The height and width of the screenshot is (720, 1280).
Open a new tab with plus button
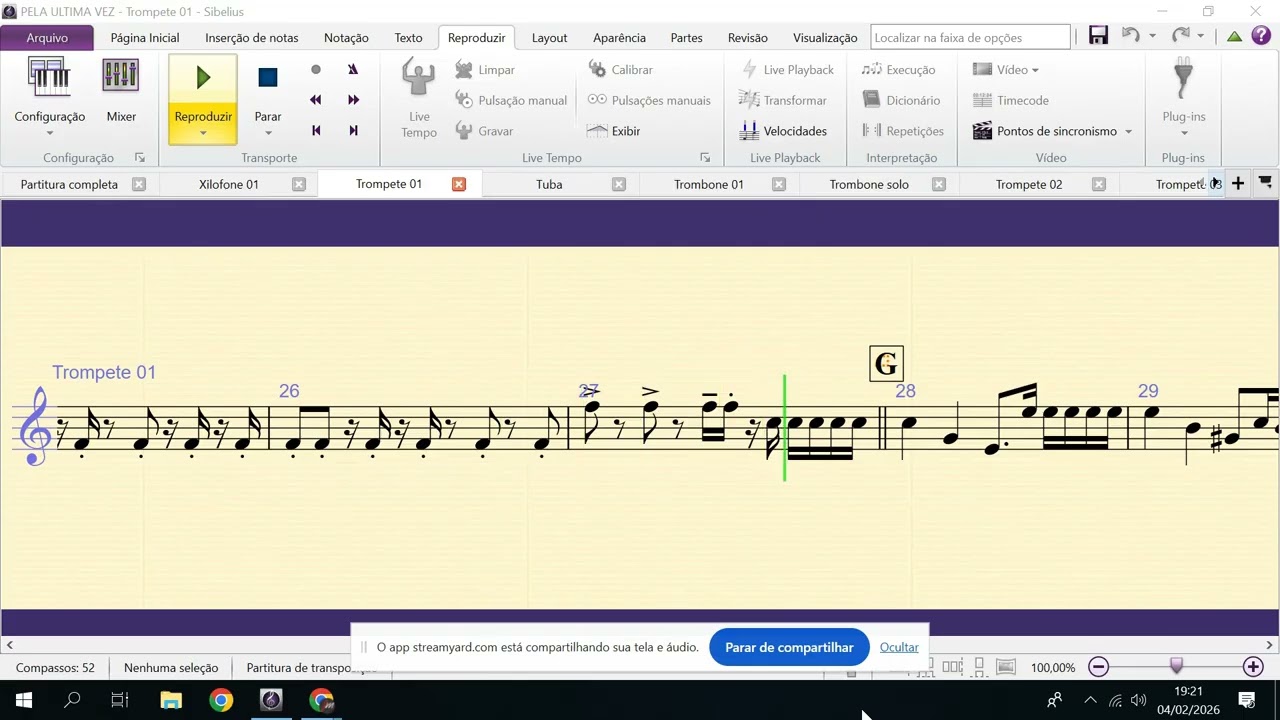[1238, 183]
